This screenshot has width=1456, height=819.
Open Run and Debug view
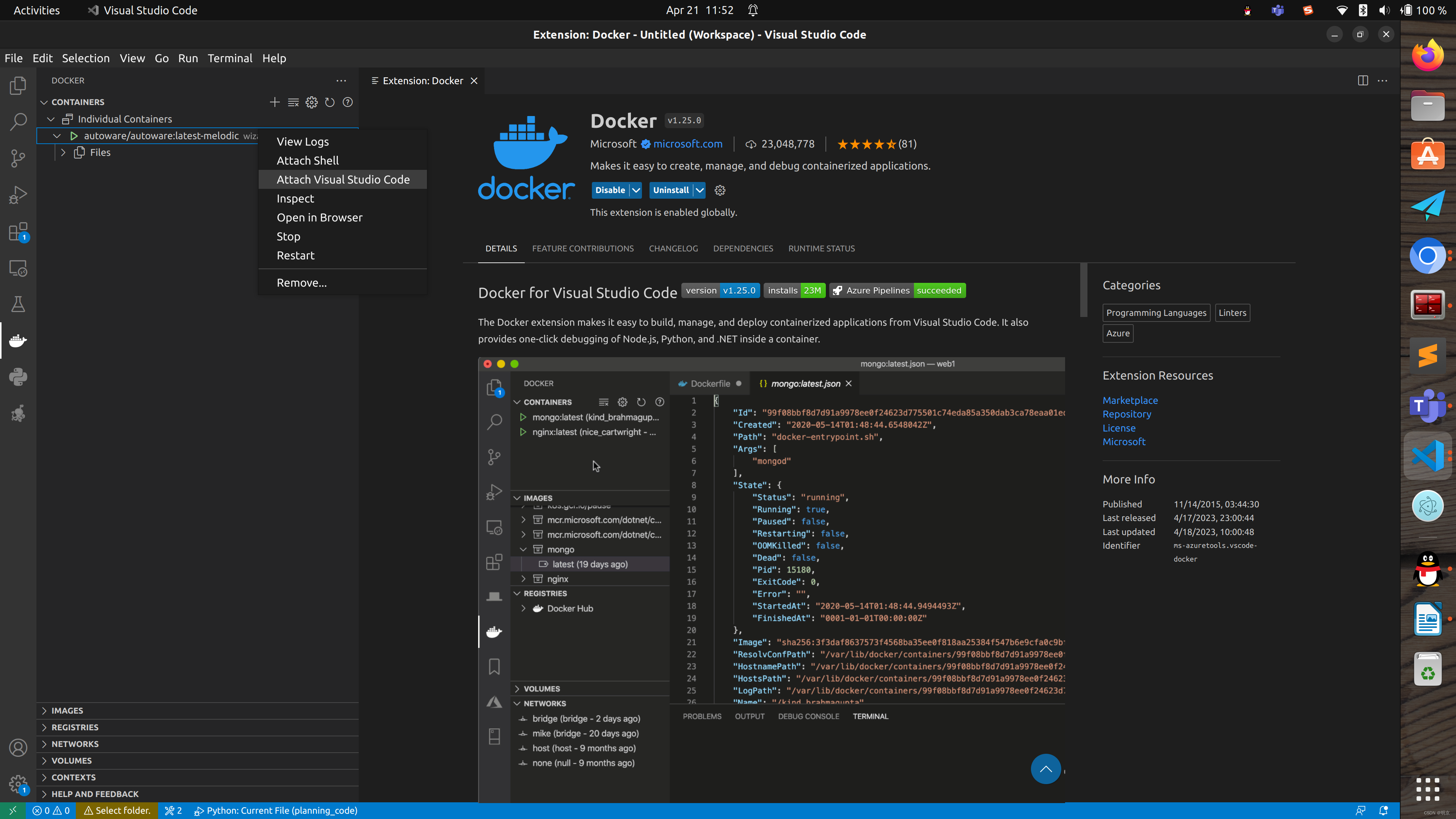[x=18, y=195]
